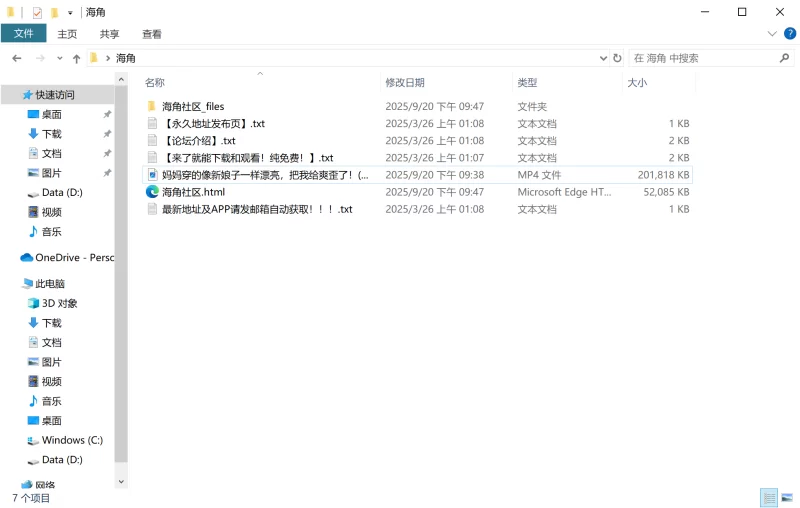
Task: Open the Customize Quick Access Toolbar dropdown arrow
Action: coord(70,13)
